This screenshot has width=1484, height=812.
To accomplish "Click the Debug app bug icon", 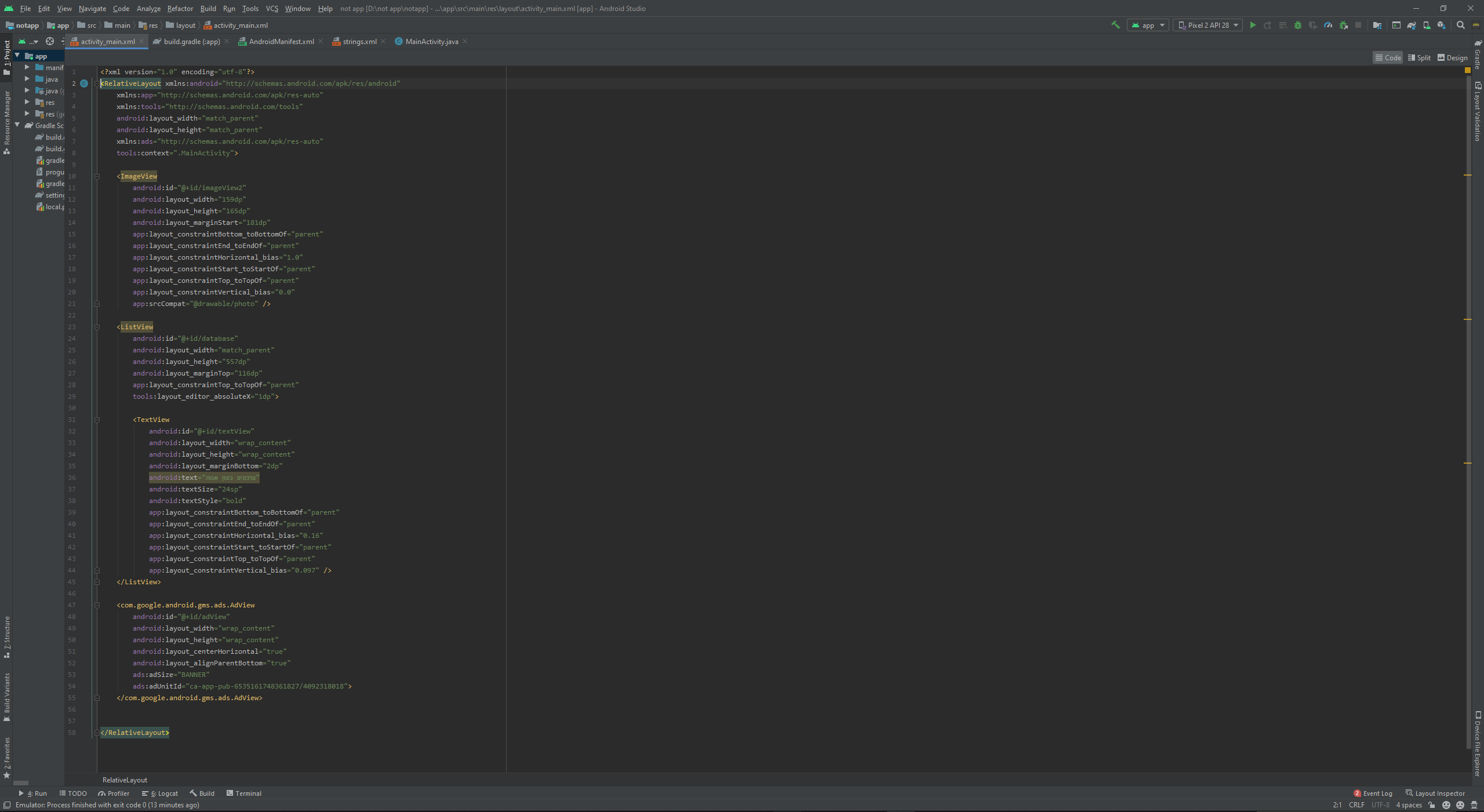I will pyautogui.click(x=1298, y=25).
